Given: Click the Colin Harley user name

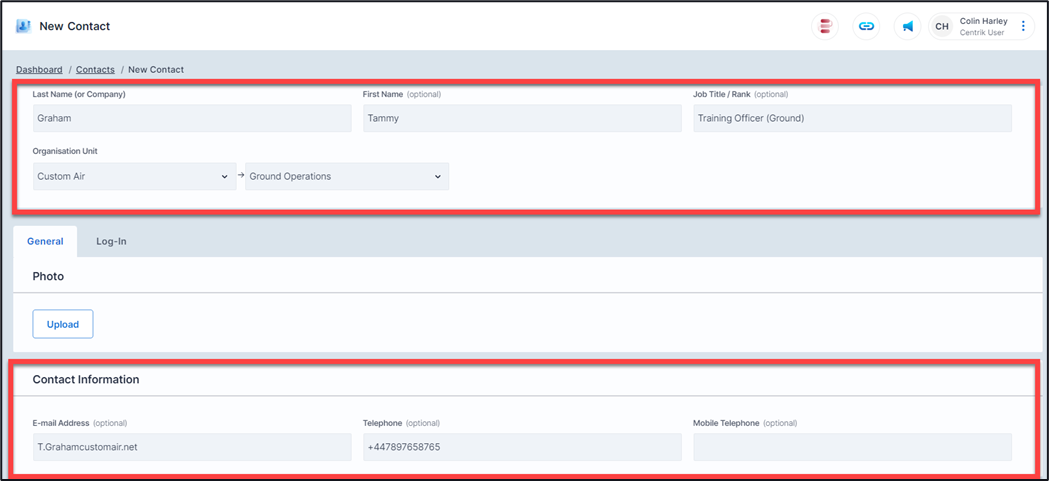Looking at the screenshot, I should (x=983, y=21).
